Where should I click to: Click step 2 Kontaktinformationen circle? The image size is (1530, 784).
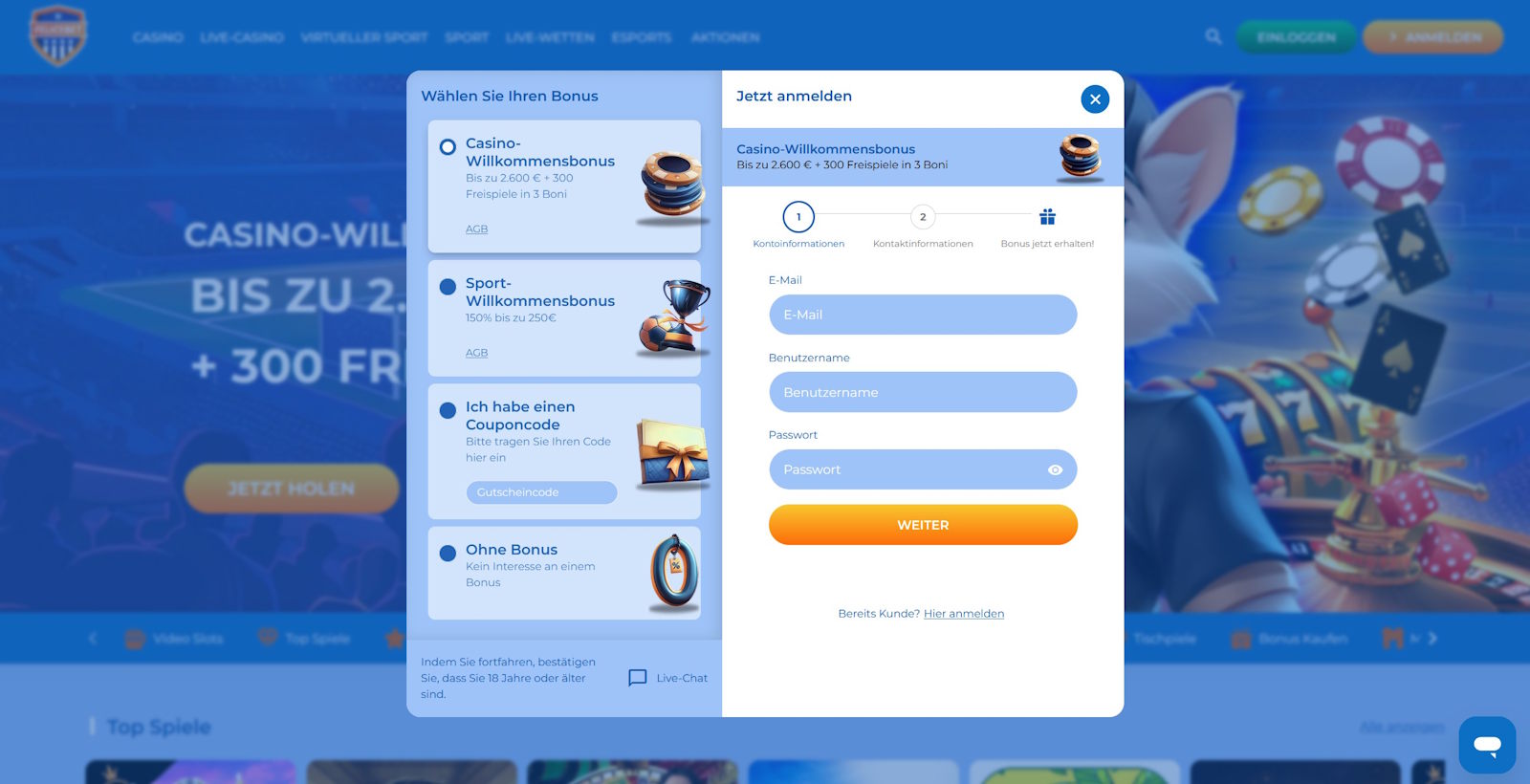tap(923, 217)
